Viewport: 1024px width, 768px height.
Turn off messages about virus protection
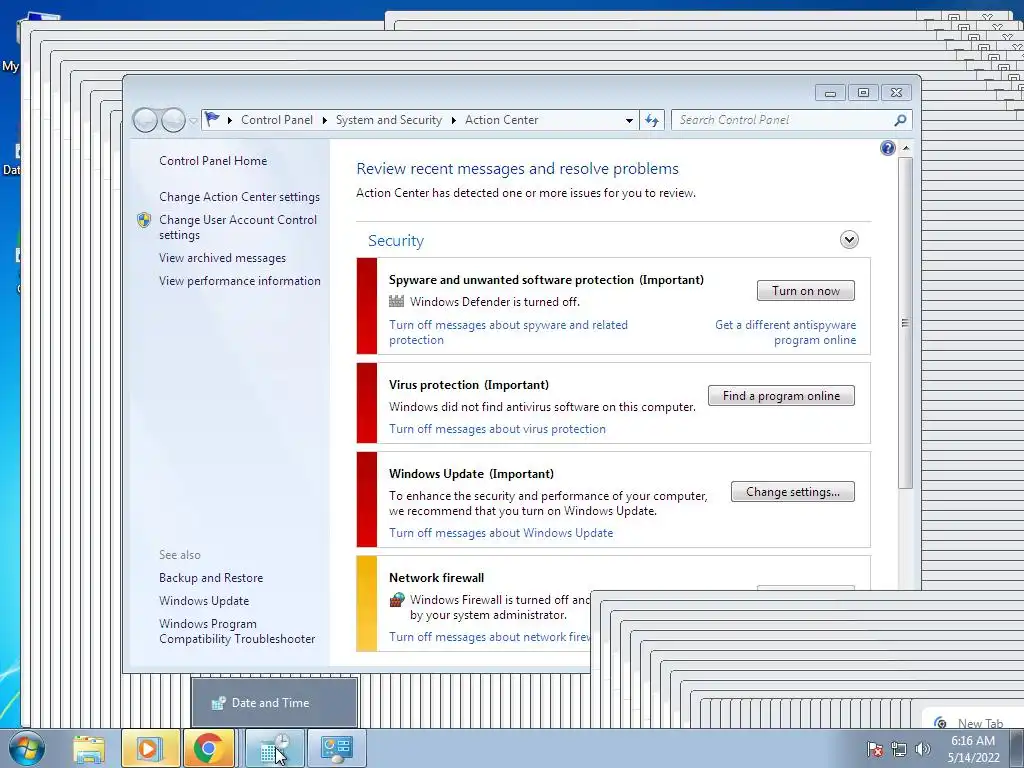498,429
